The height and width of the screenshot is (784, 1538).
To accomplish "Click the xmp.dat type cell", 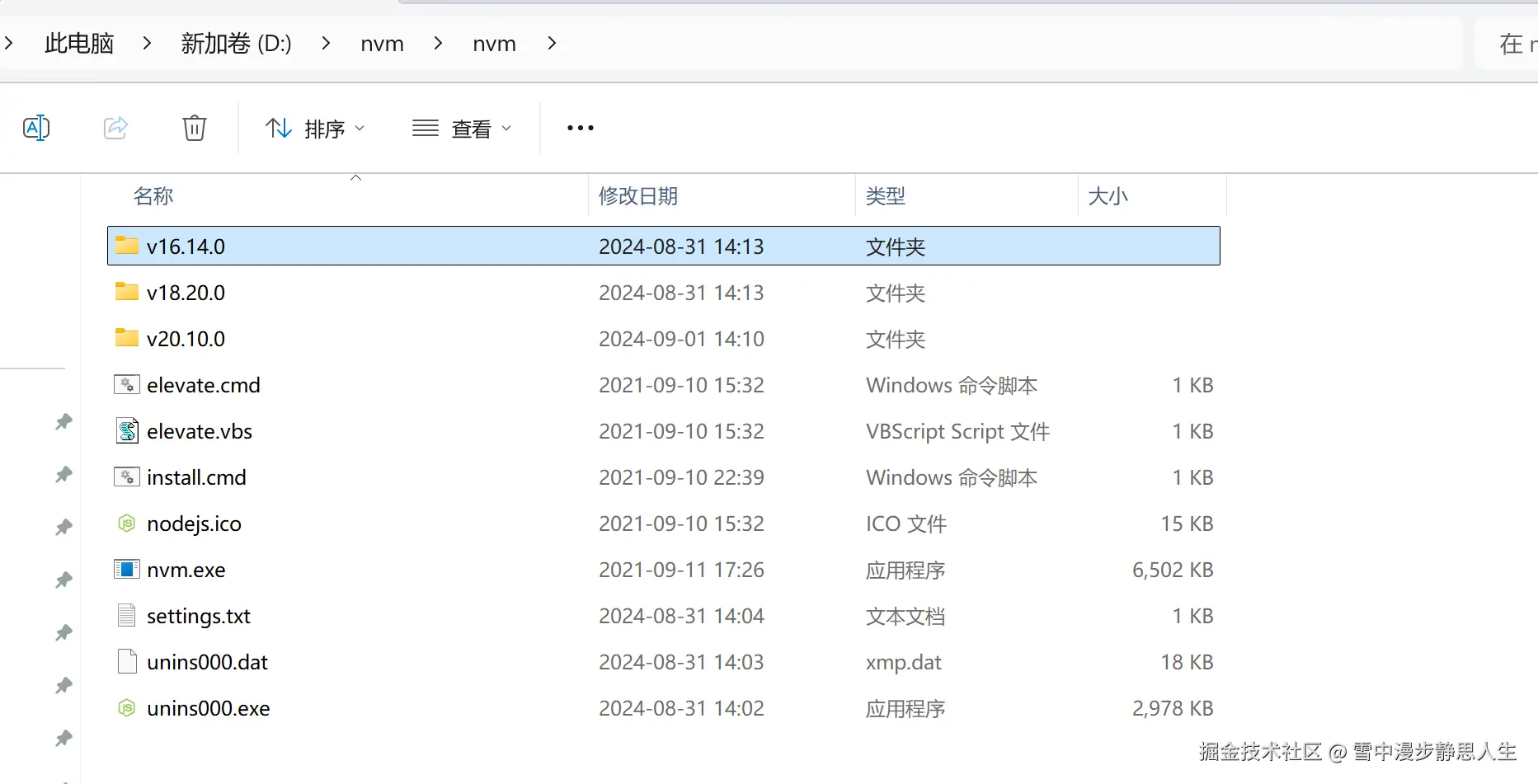I will [903, 662].
